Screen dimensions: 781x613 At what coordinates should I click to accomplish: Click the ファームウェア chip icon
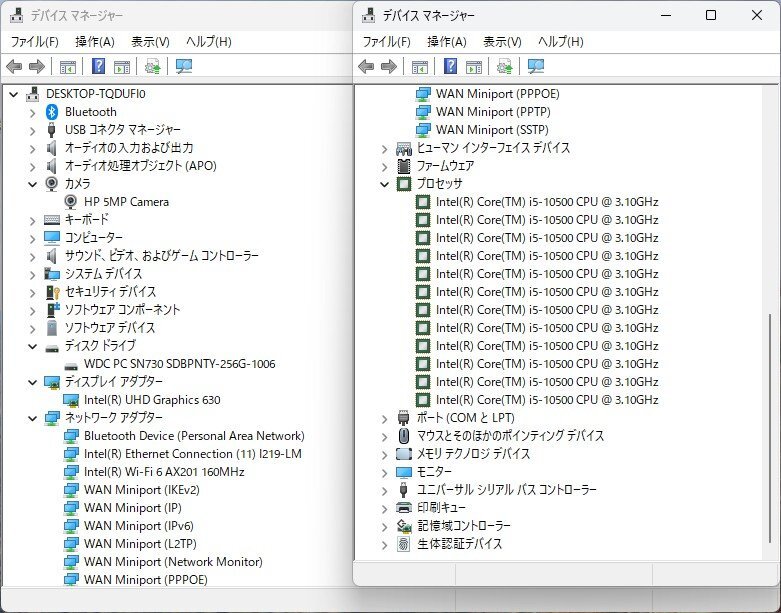(x=403, y=165)
